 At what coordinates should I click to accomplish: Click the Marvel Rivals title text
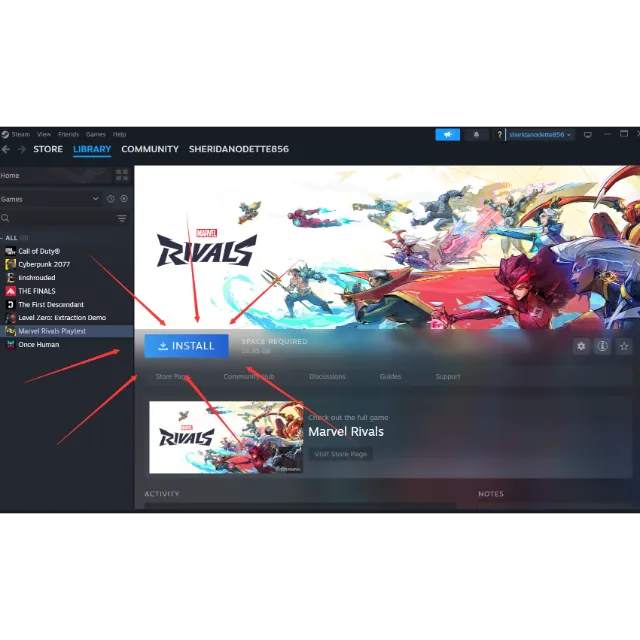(x=346, y=431)
